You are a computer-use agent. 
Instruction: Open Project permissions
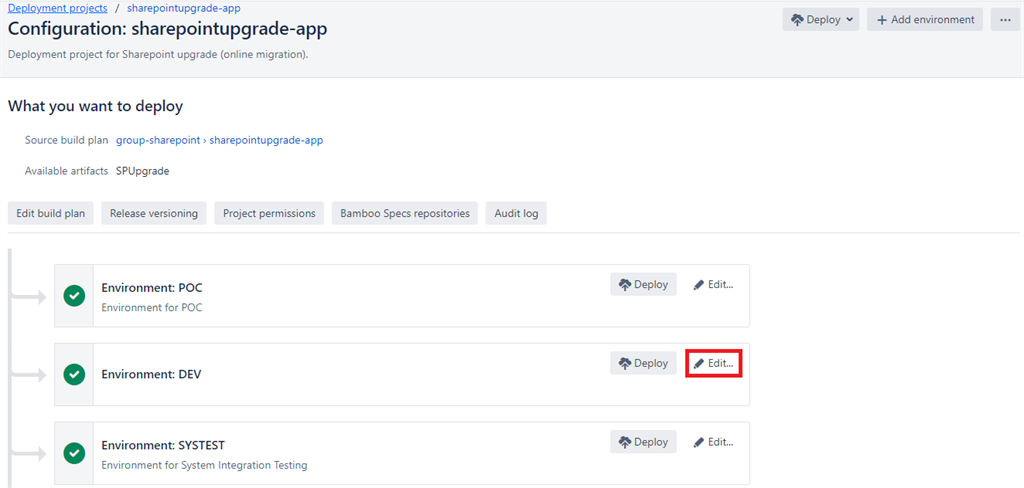(269, 213)
